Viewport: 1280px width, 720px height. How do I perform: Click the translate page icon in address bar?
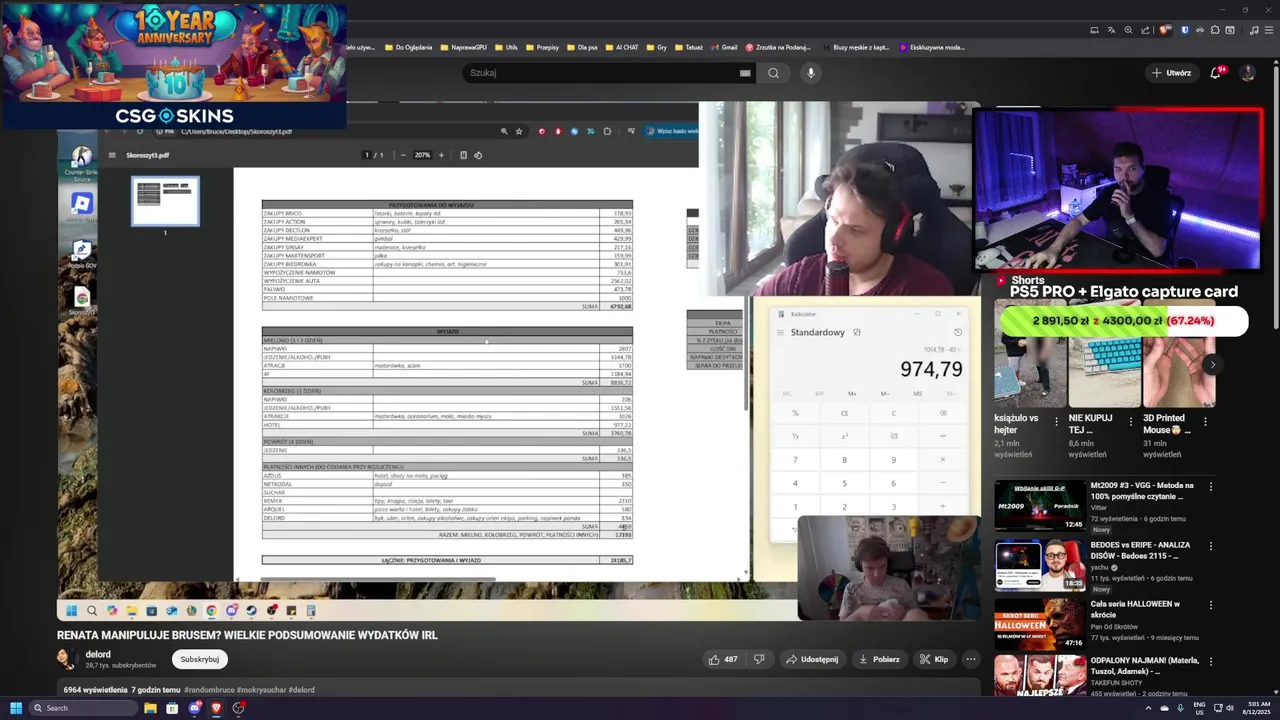1112,30
